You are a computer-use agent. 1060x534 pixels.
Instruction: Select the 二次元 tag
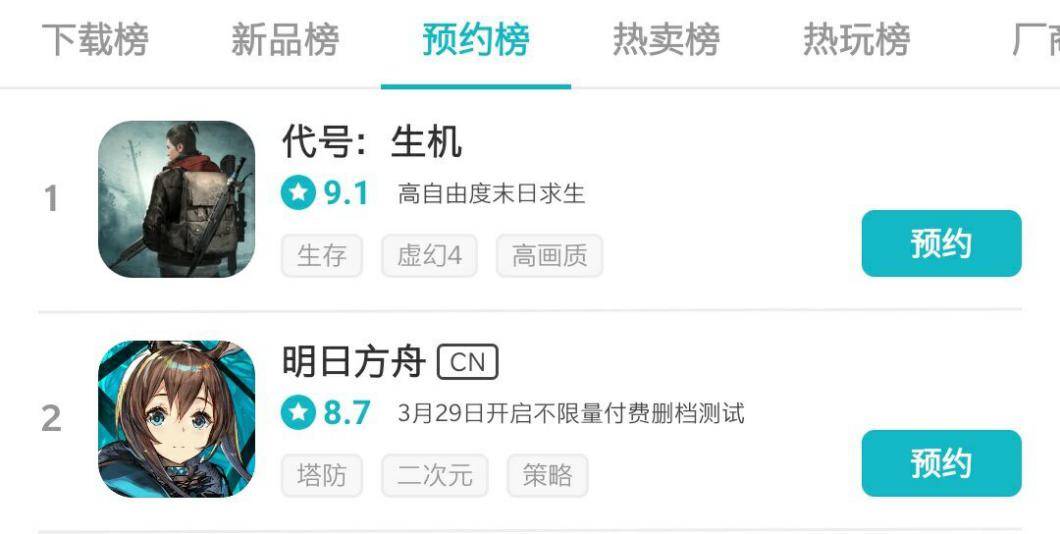[x=435, y=475]
